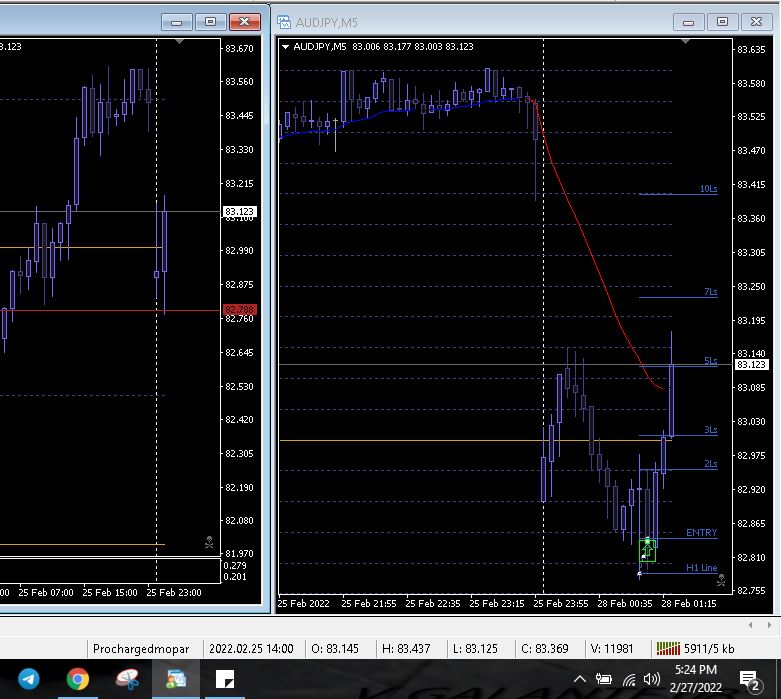The image size is (781, 699).
Task: Close the AUDJPY,M5 chart window
Action: click(756, 22)
